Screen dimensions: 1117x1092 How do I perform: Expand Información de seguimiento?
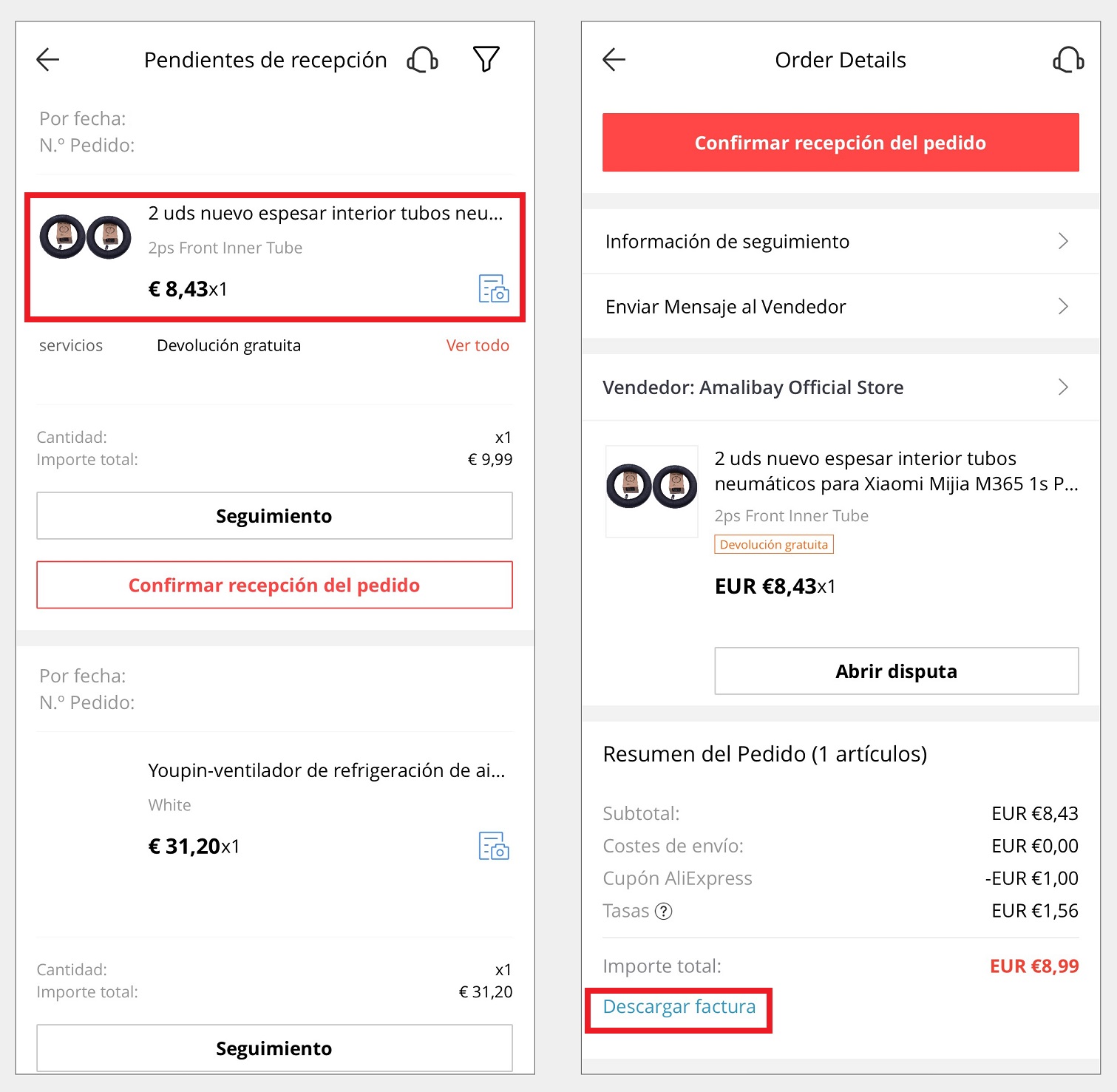(x=840, y=241)
